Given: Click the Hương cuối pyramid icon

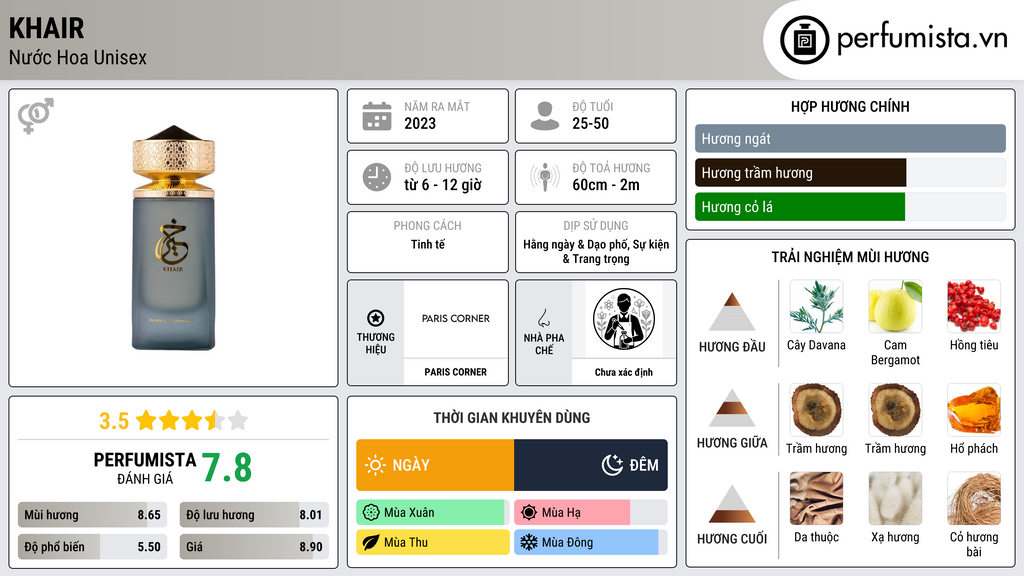Looking at the screenshot, I should [732, 504].
